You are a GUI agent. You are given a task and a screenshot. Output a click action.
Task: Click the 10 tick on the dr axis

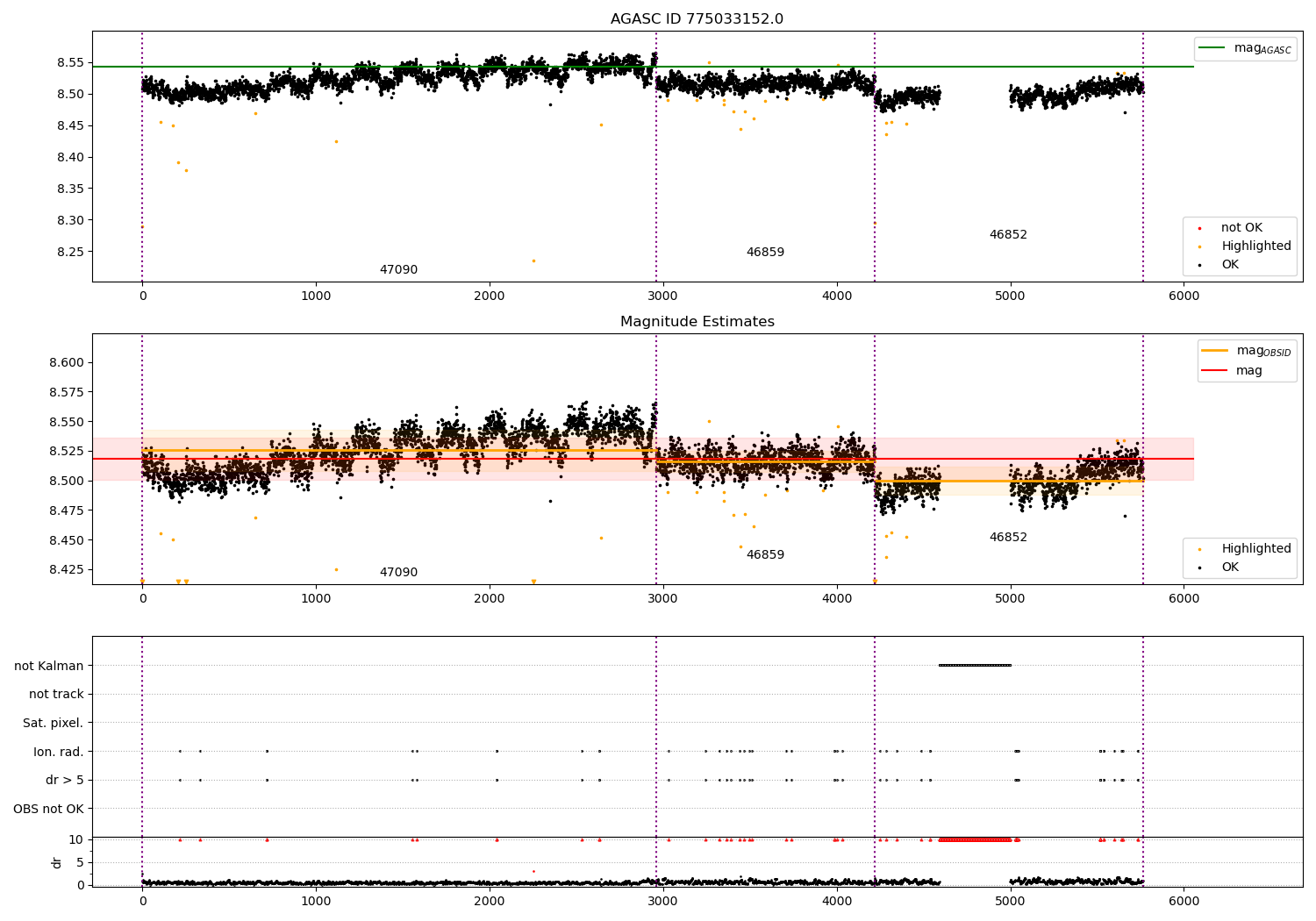(76, 840)
